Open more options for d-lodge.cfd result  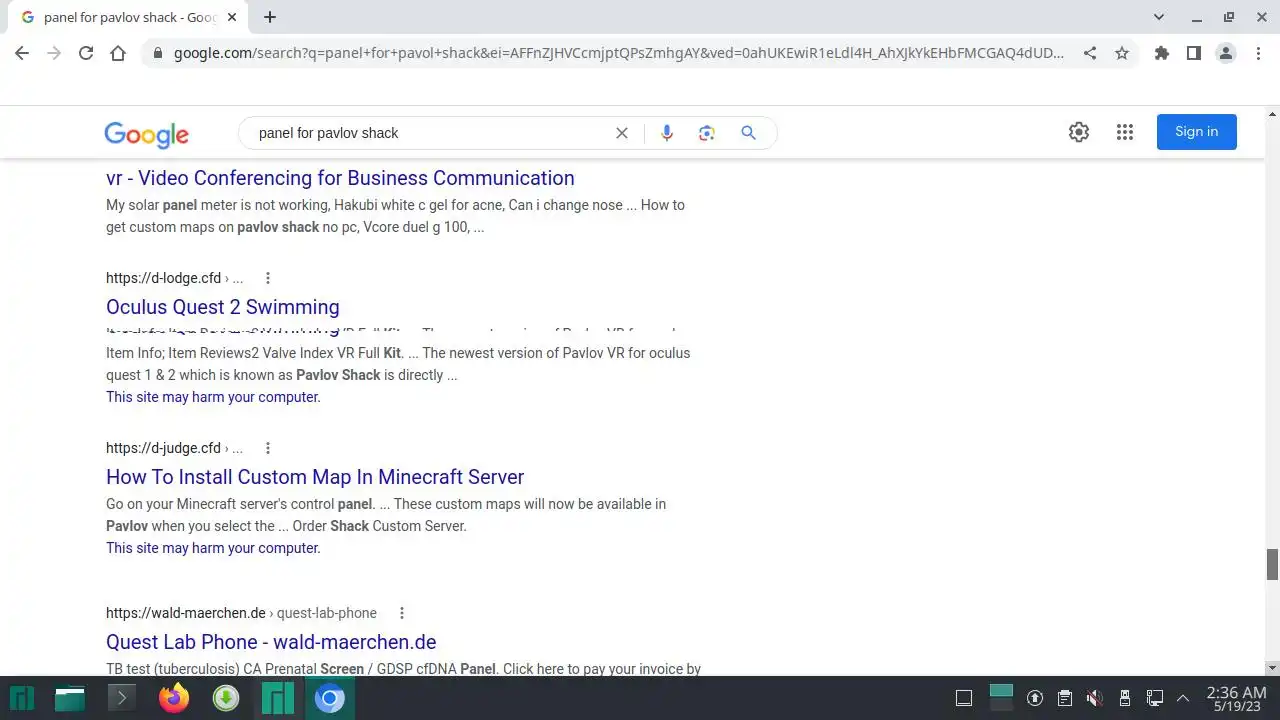click(268, 278)
